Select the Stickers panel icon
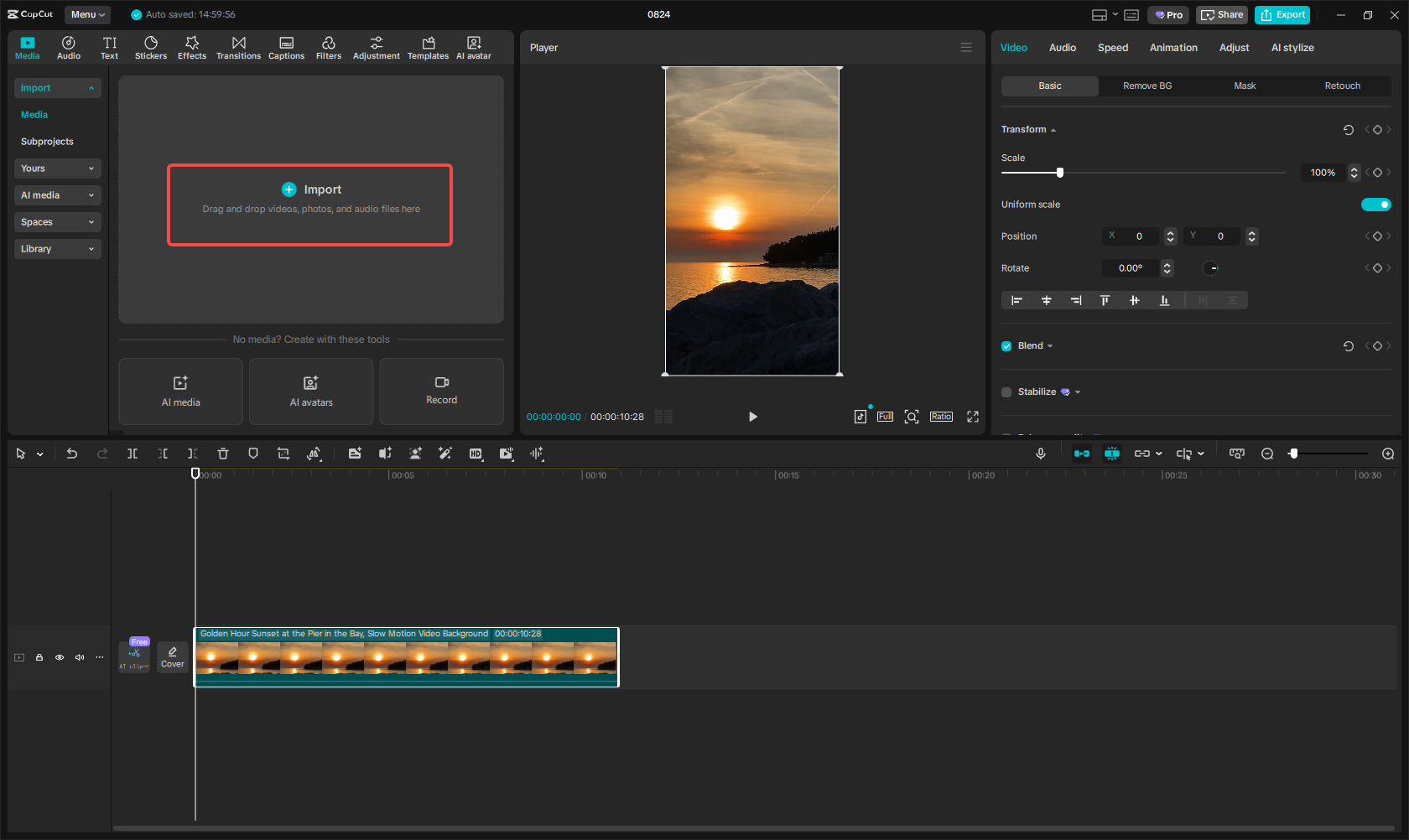The height and width of the screenshot is (840, 1409). (x=151, y=47)
